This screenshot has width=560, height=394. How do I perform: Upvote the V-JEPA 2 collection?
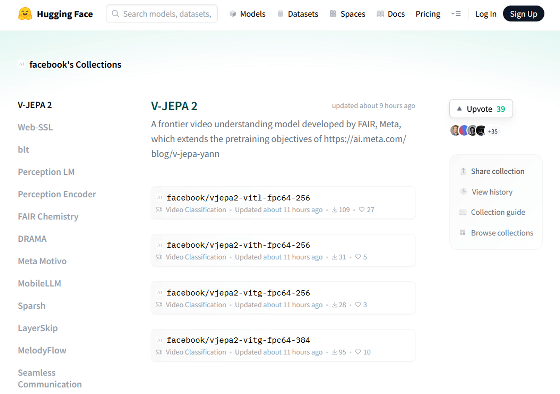pyautogui.click(x=481, y=109)
